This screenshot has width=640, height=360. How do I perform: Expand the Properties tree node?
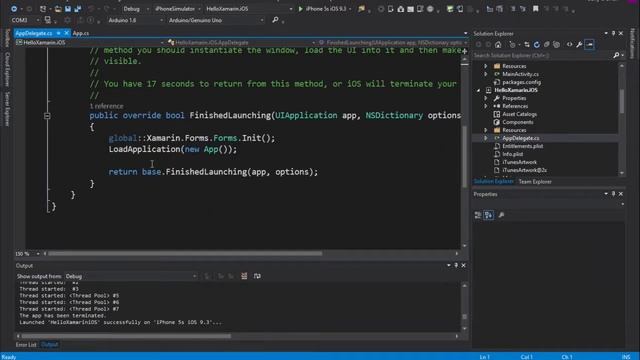click(x=486, y=98)
